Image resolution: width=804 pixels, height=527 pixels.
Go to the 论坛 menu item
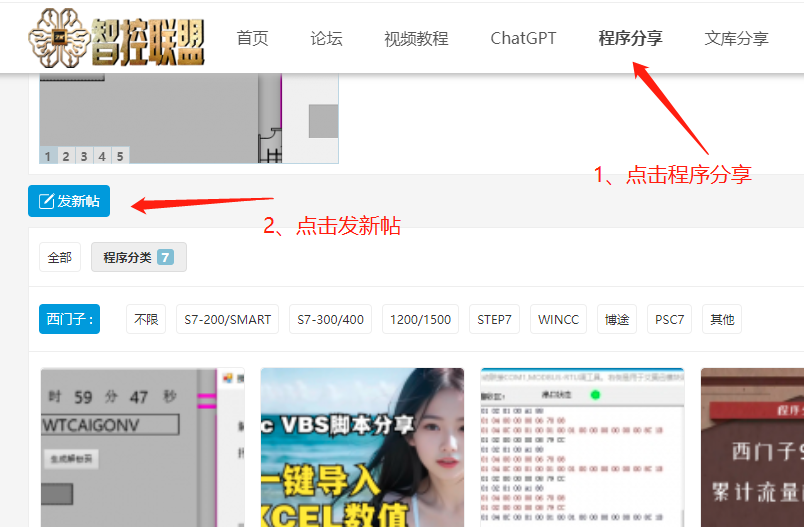coord(326,39)
